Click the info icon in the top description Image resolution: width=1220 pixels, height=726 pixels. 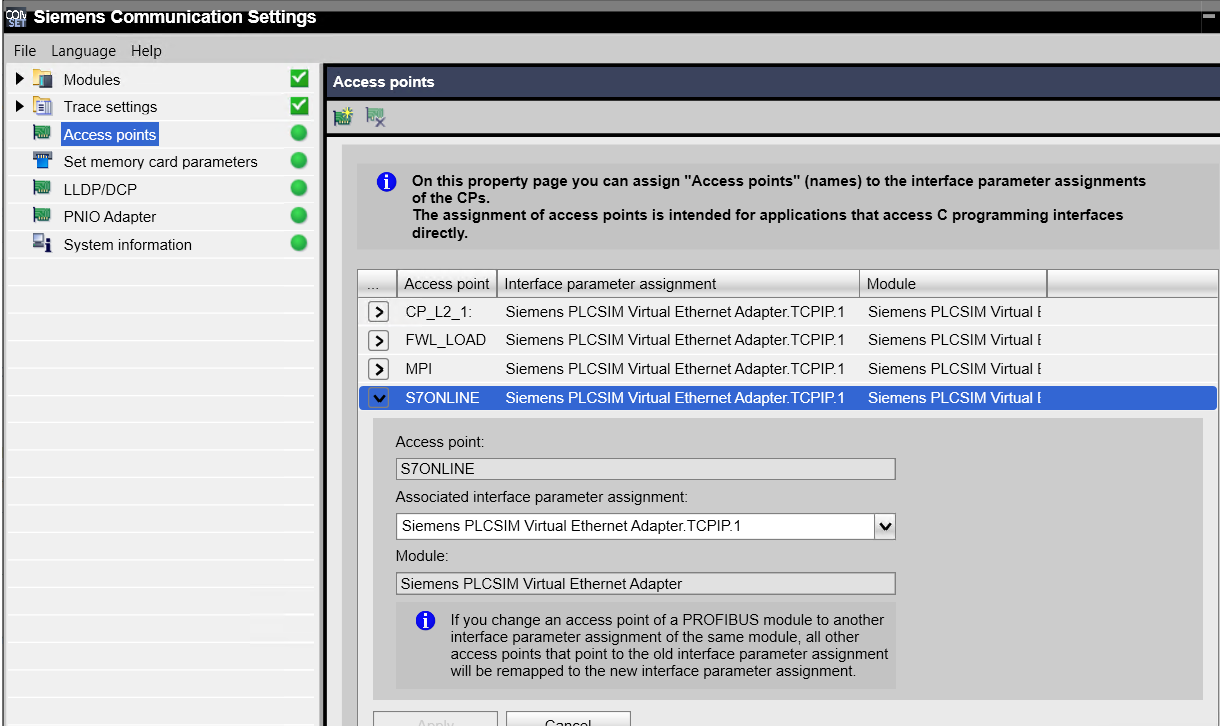pos(386,182)
